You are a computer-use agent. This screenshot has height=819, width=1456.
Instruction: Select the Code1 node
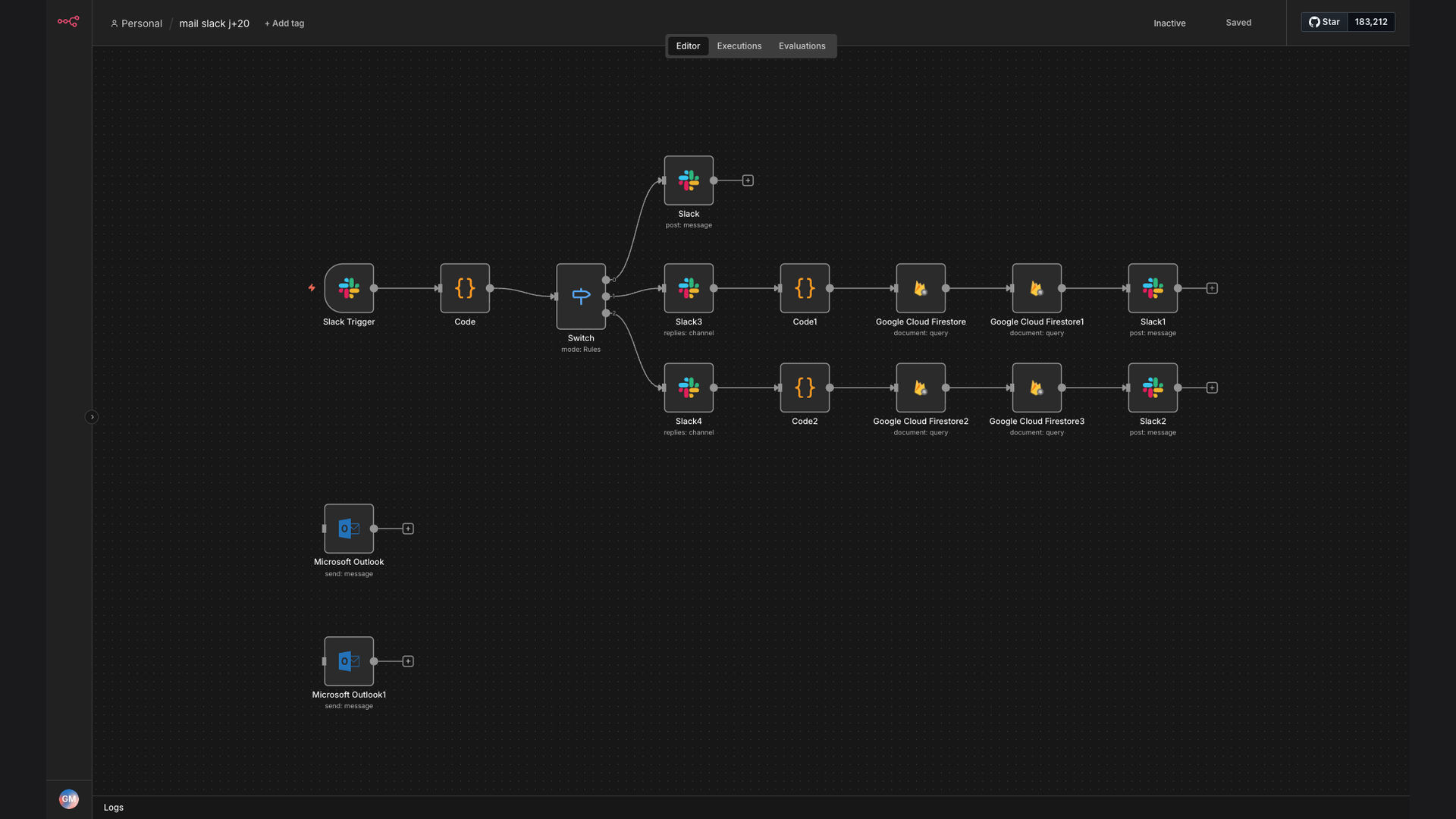click(x=805, y=288)
